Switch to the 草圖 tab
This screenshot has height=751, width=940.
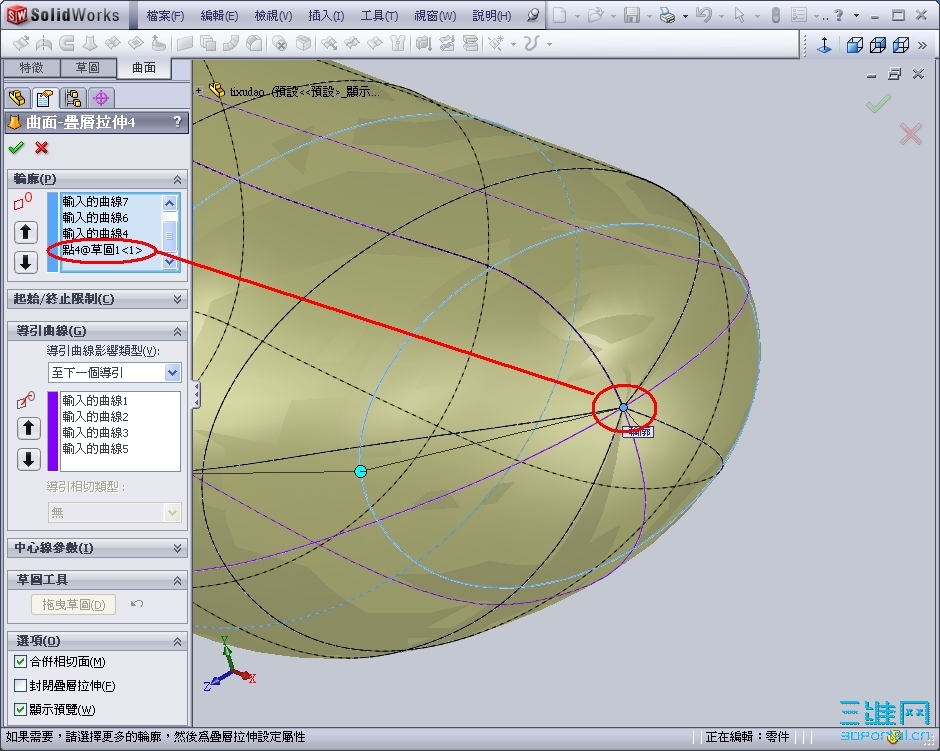click(x=88, y=68)
